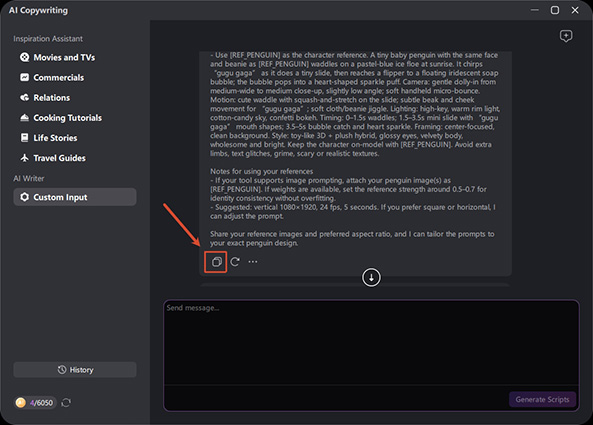Click the gold coin credits icon

pyautogui.click(x=21, y=403)
